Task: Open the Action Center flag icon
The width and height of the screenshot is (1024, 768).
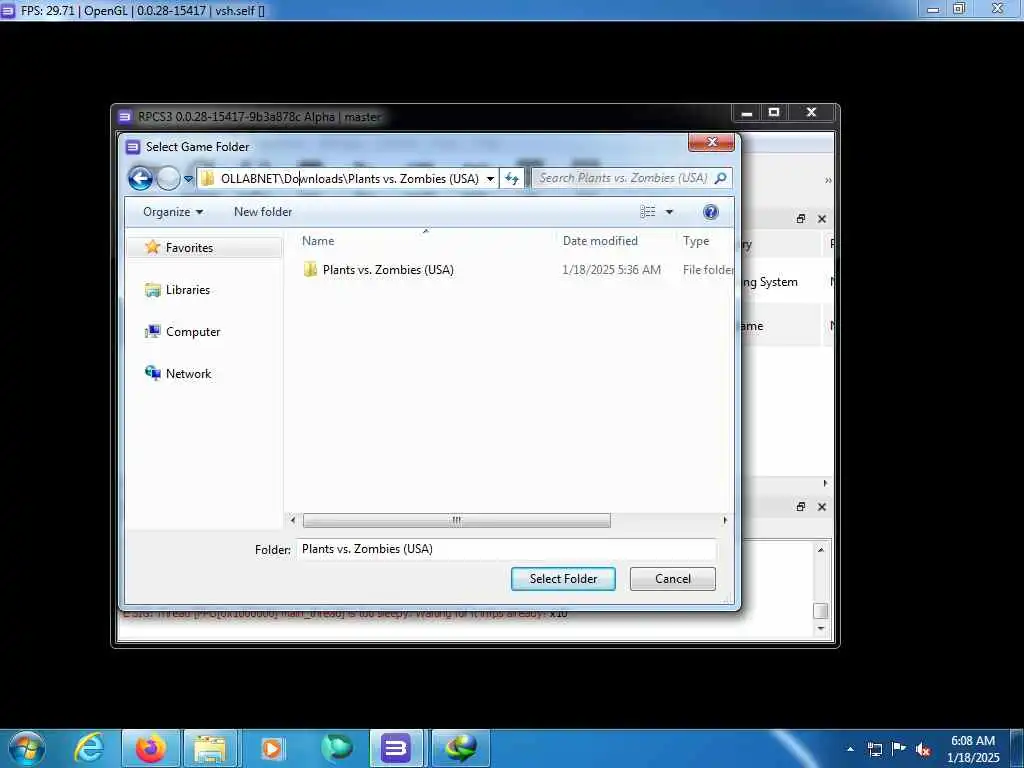Action: pyautogui.click(x=899, y=749)
